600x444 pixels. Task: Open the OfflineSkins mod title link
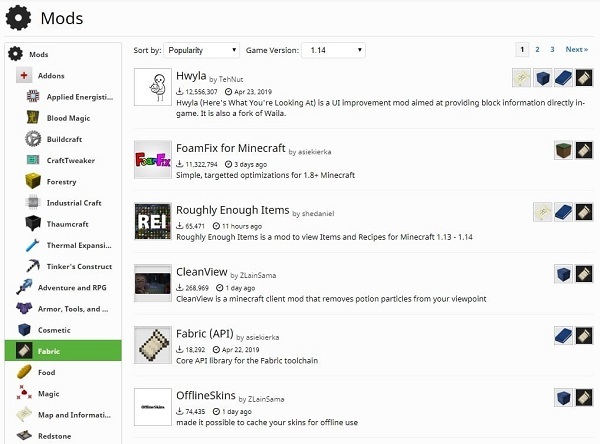(x=206, y=395)
